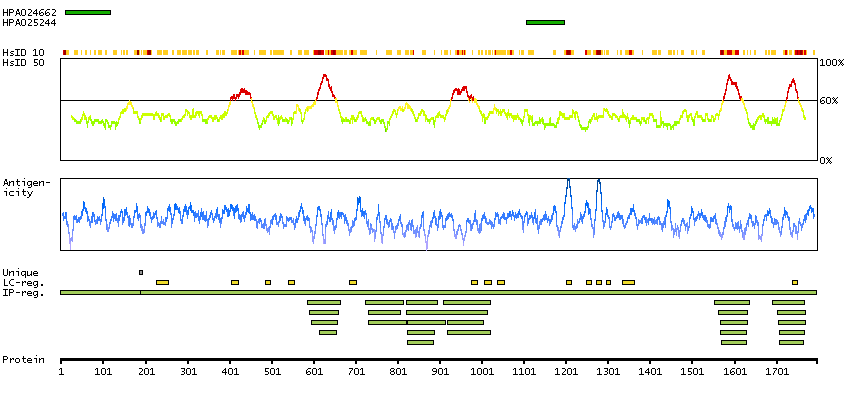The image size is (850, 400).
Task: Click the IP-reg. row label
Action: [x=22, y=292]
